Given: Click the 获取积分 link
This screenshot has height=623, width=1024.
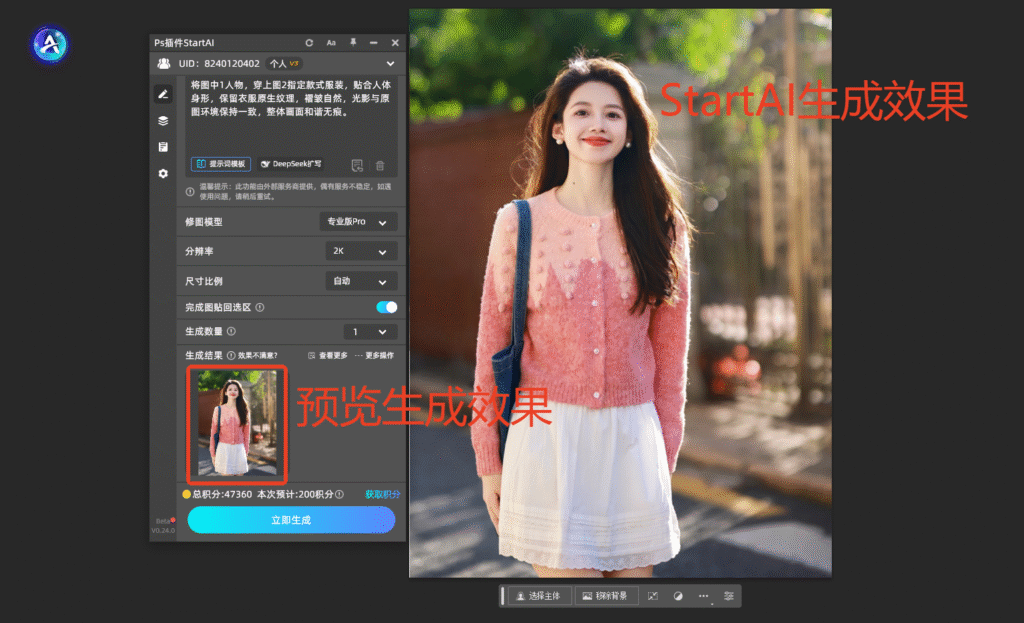Looking at the screenshot, I should tap(382, 494).
